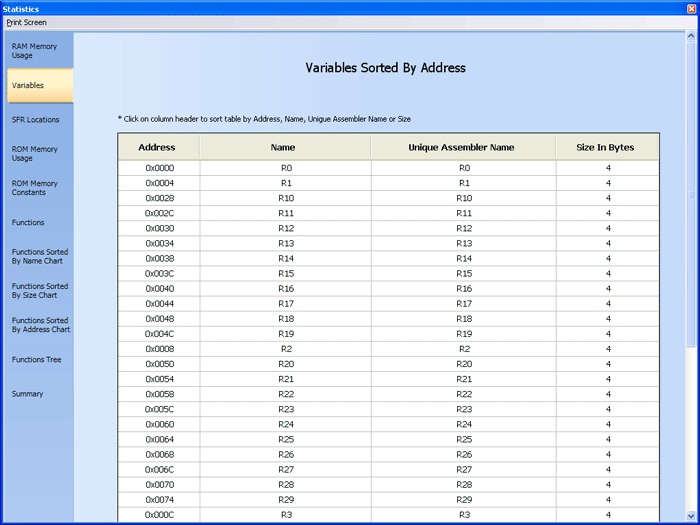Screen dimensions: 700x525
Task: Select address cell 0x006C
Action: 159,469
